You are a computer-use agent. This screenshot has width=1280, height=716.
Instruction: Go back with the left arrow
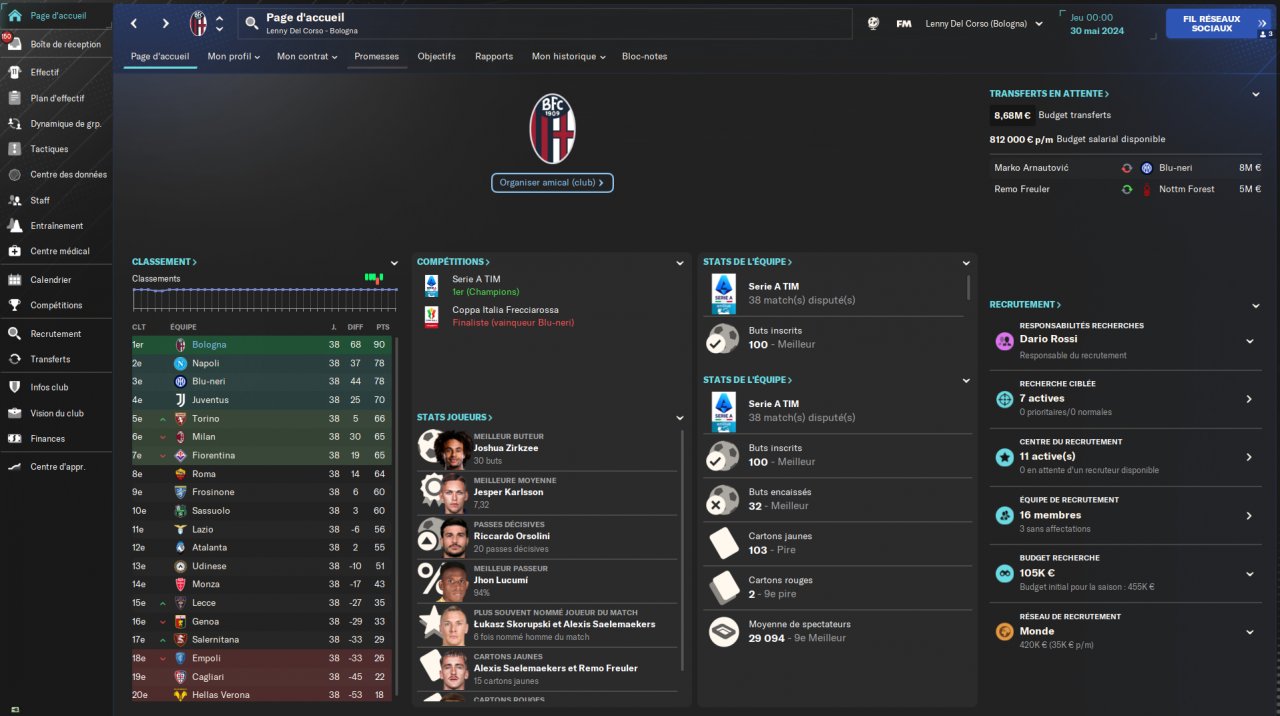coord(134,24)
